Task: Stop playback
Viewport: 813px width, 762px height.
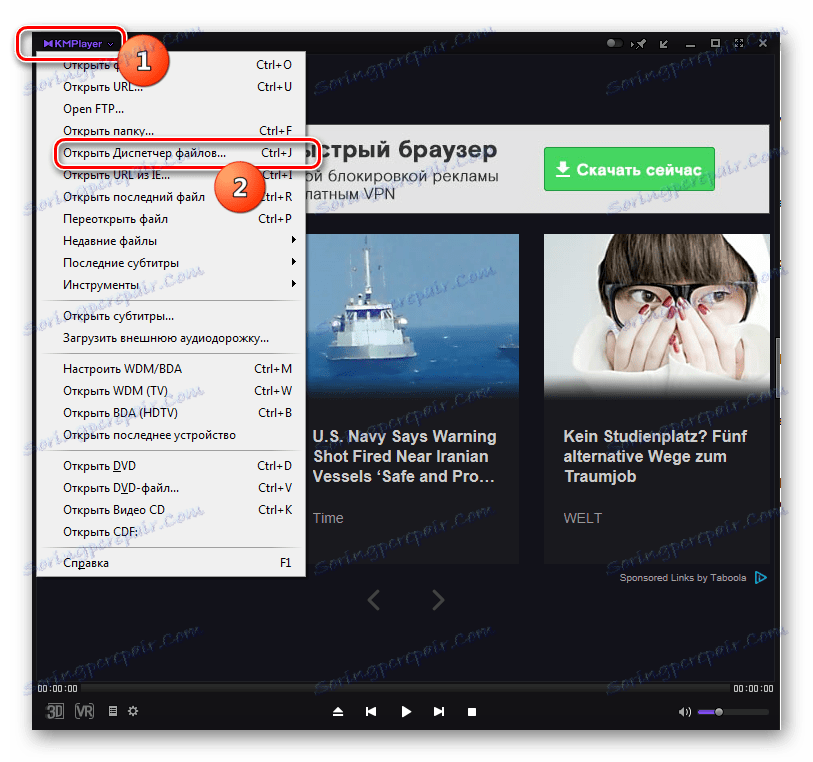Action: (472, 712)
